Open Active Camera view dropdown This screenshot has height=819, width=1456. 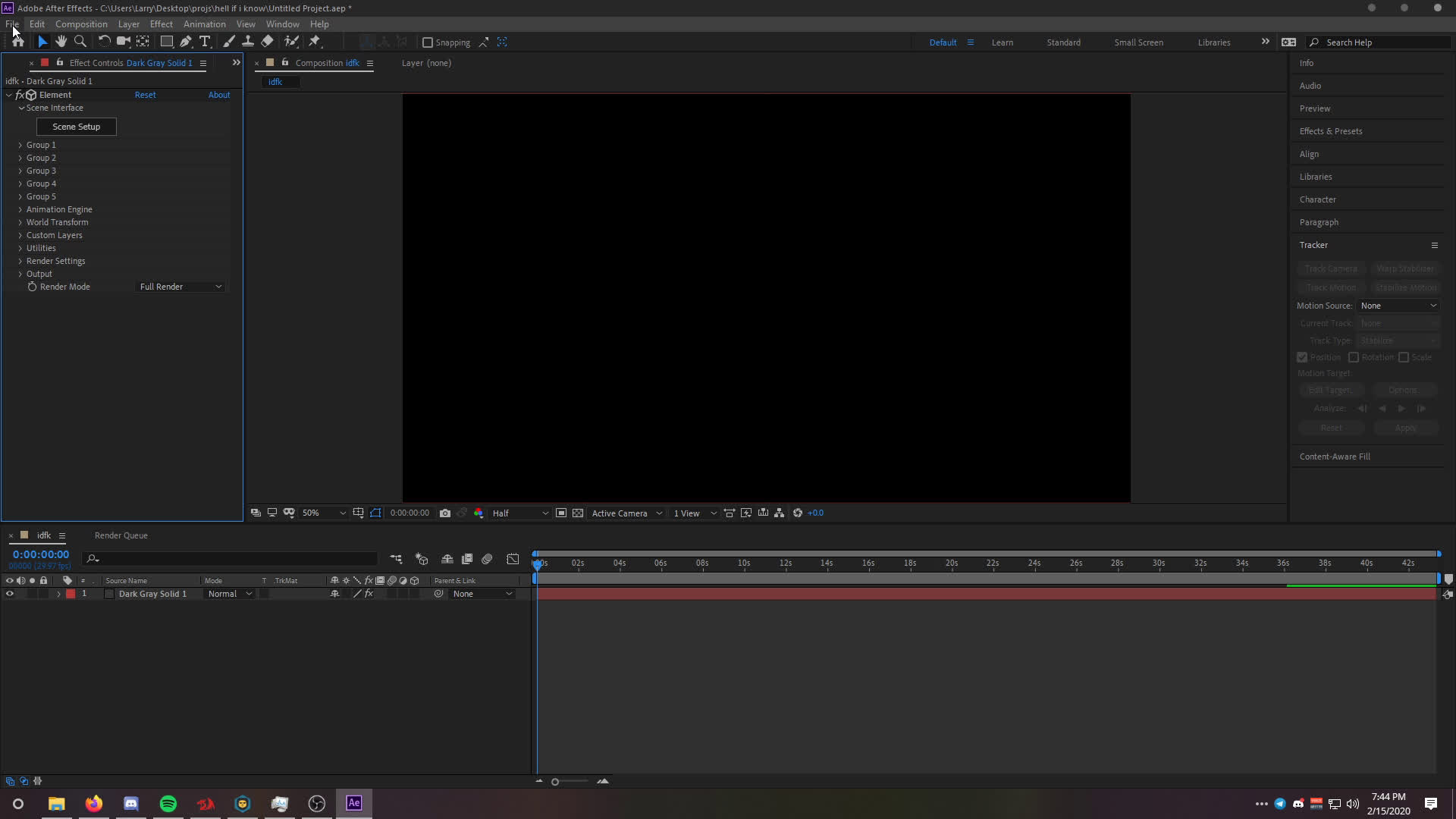[x=626, y=513]
